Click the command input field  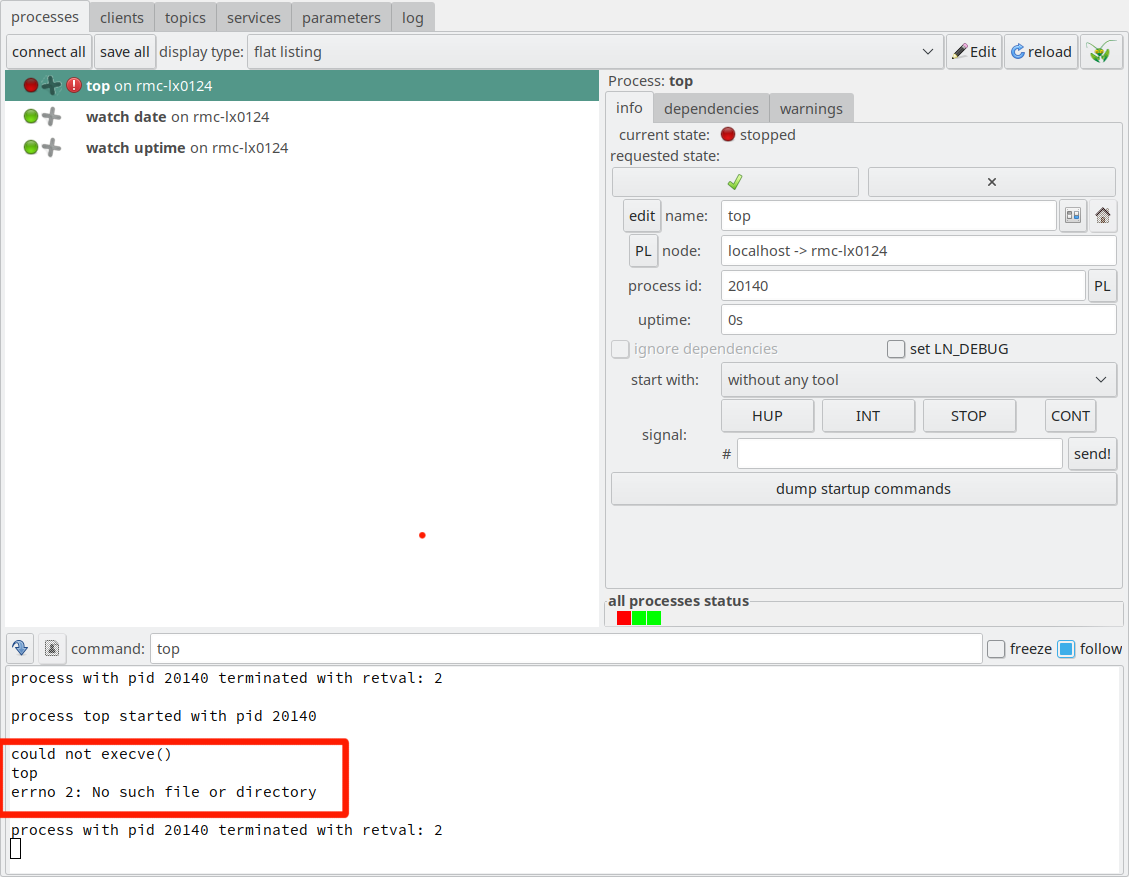pos(566,649)
